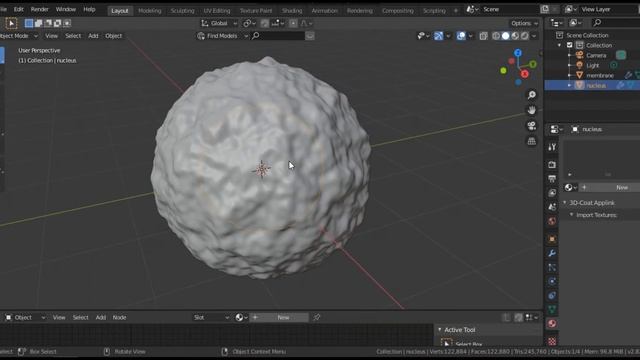Open the pivot point dropdown

click(x=249, y=24)
